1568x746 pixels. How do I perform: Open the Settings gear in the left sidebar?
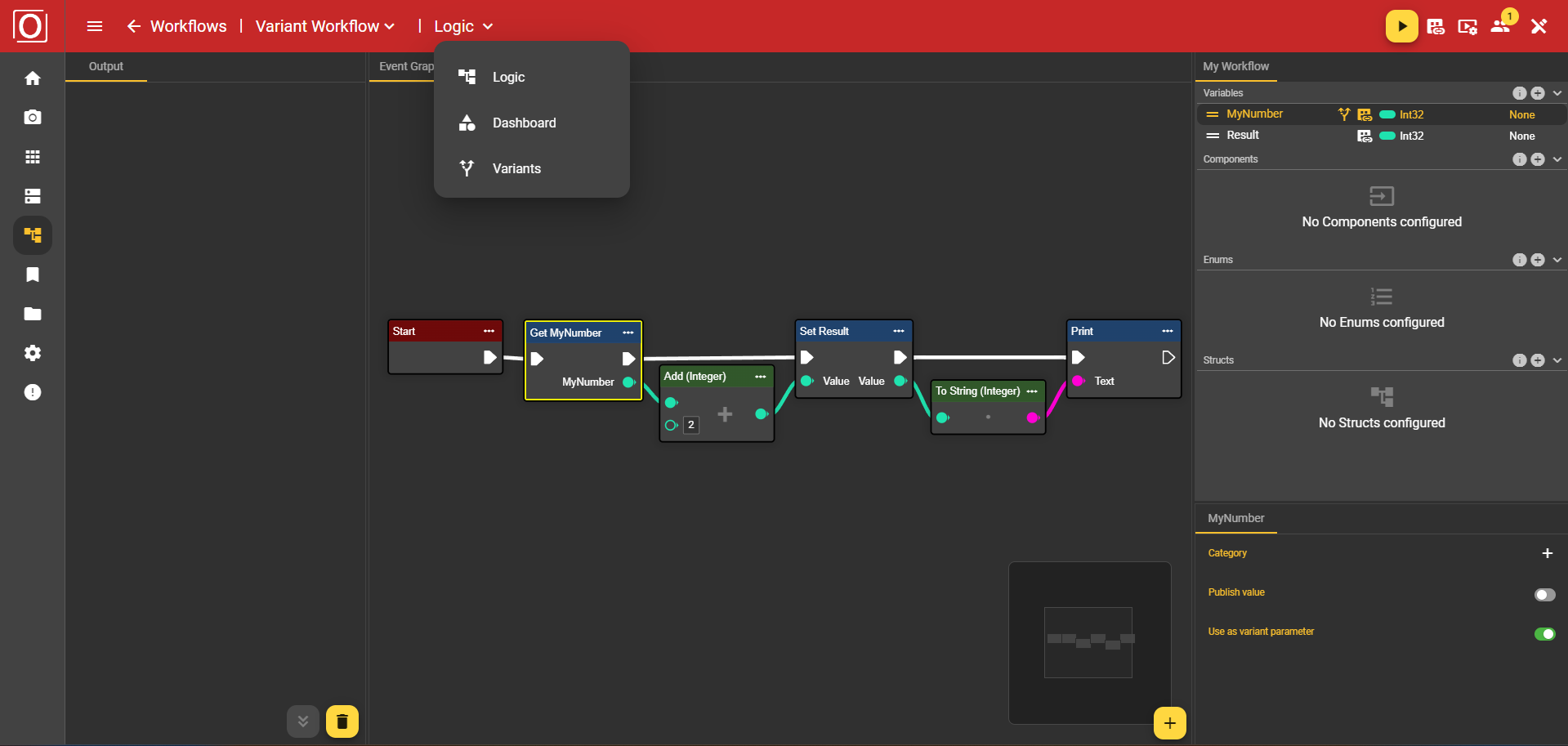pos(33,353)
